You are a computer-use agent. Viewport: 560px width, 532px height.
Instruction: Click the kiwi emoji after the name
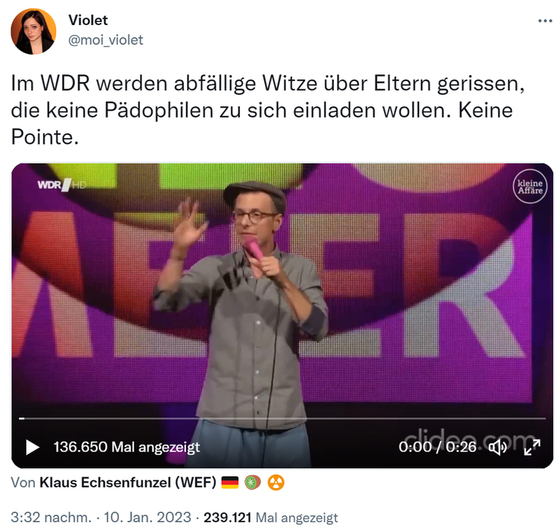[252, 483]
